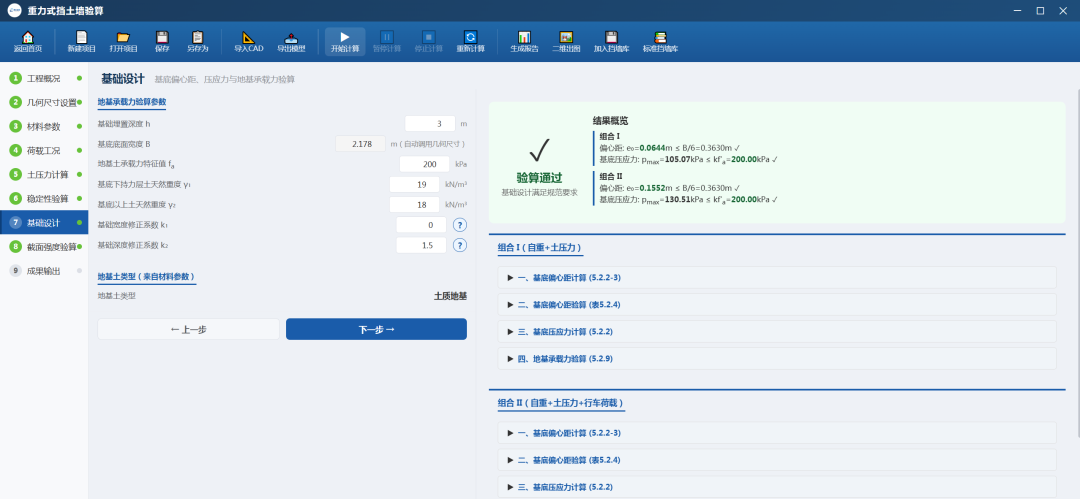Click the 上一步 previous button
Viewport: 1080px width, 499px height.
[188, 329]
